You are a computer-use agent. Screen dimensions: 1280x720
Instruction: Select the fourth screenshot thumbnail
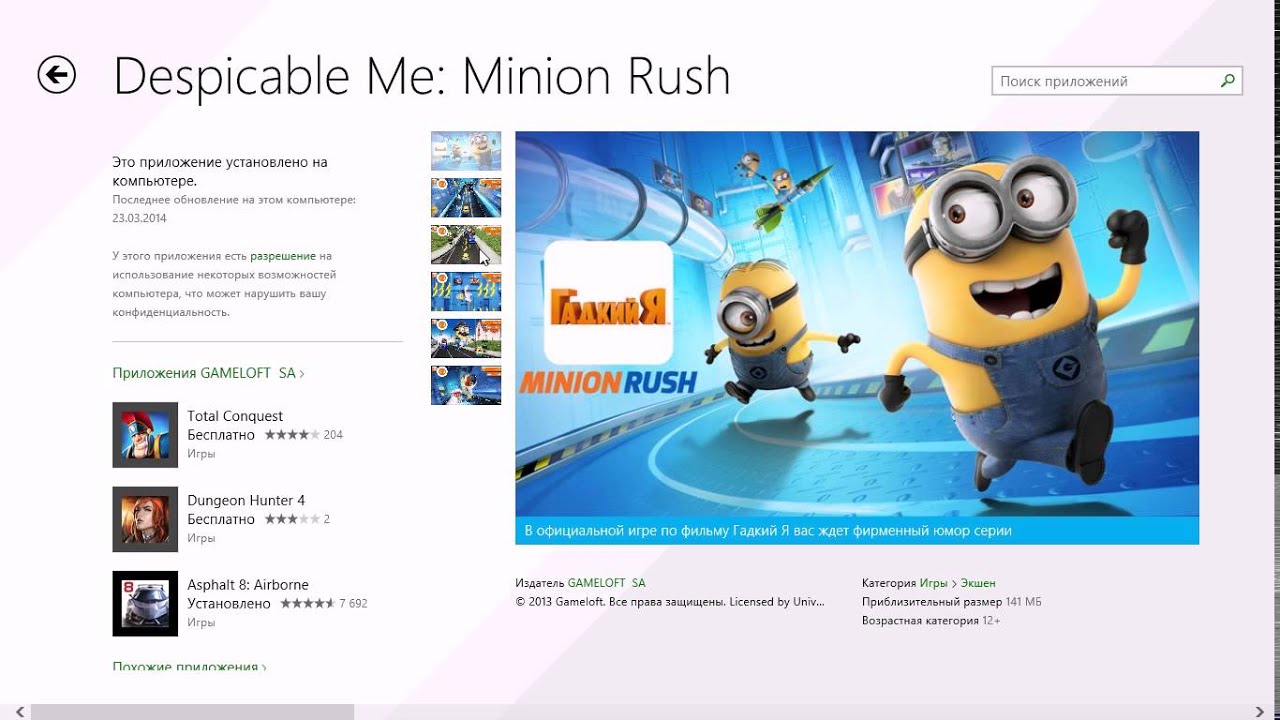pos(466,291)
